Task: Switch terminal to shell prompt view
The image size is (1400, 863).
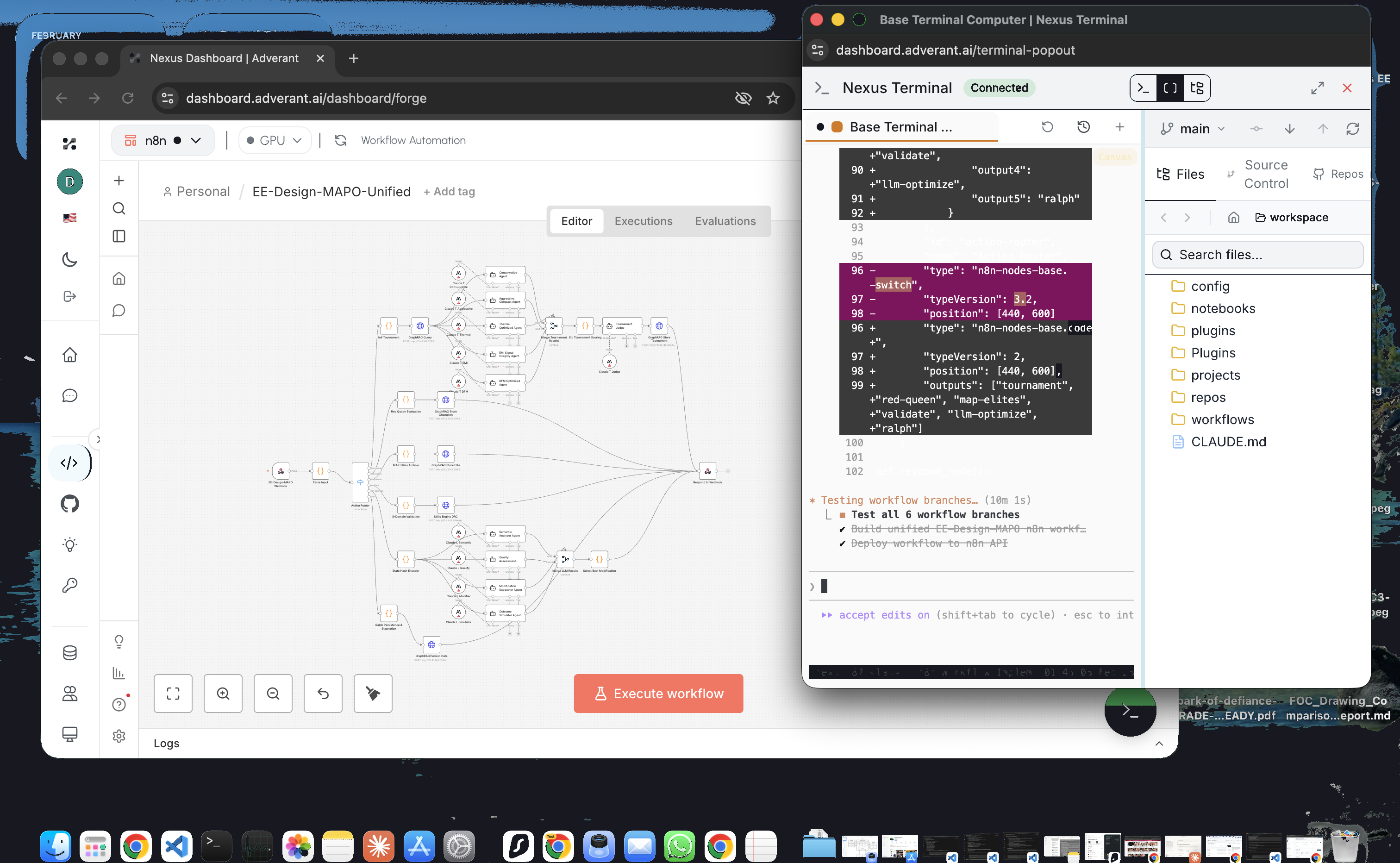Action: (x=1143, y=88)
